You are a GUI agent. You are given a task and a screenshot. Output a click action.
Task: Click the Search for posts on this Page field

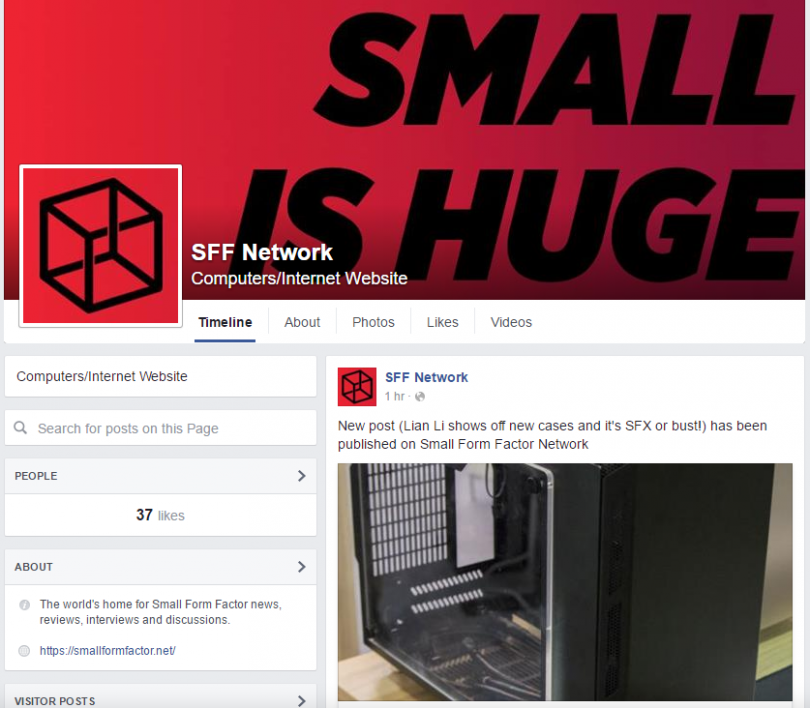coord(161,428)
